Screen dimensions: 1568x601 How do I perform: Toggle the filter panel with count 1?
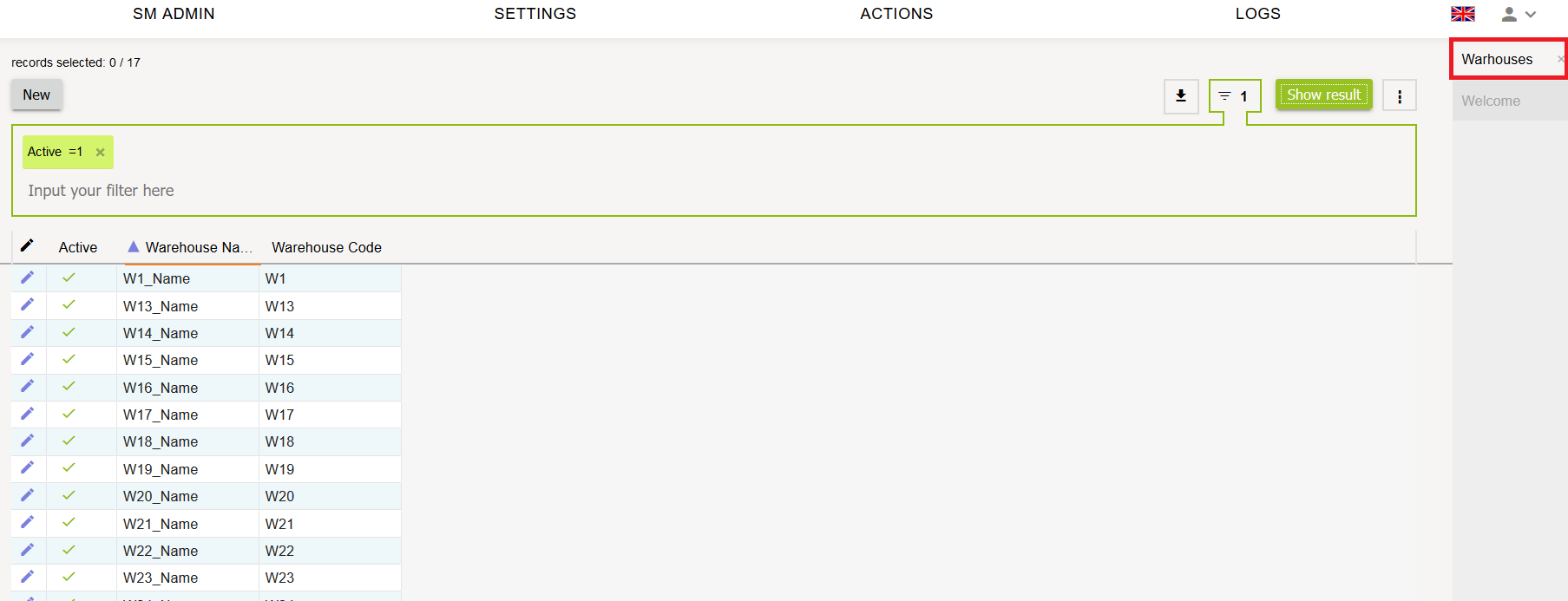click(1234, 96)
